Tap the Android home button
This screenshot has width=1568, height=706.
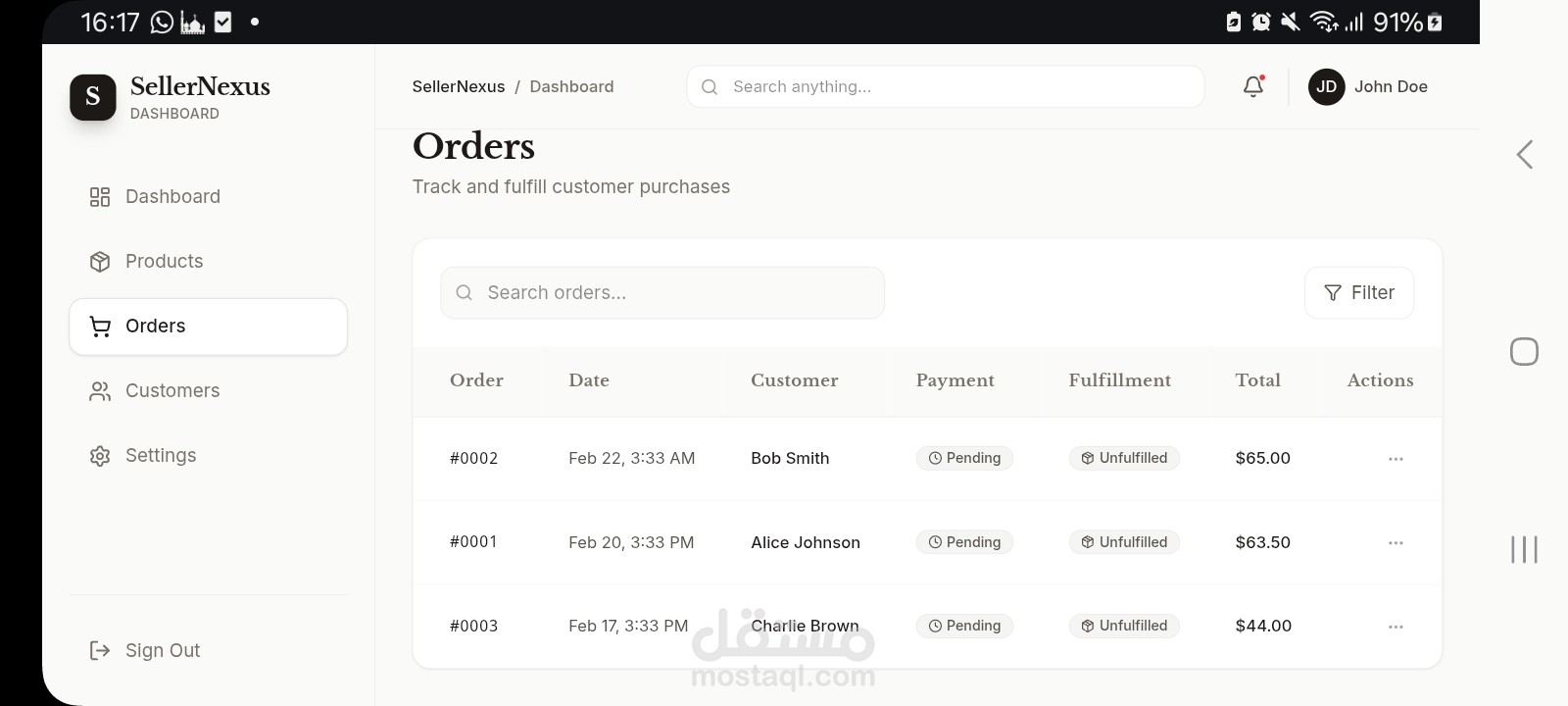[1524, 351]
